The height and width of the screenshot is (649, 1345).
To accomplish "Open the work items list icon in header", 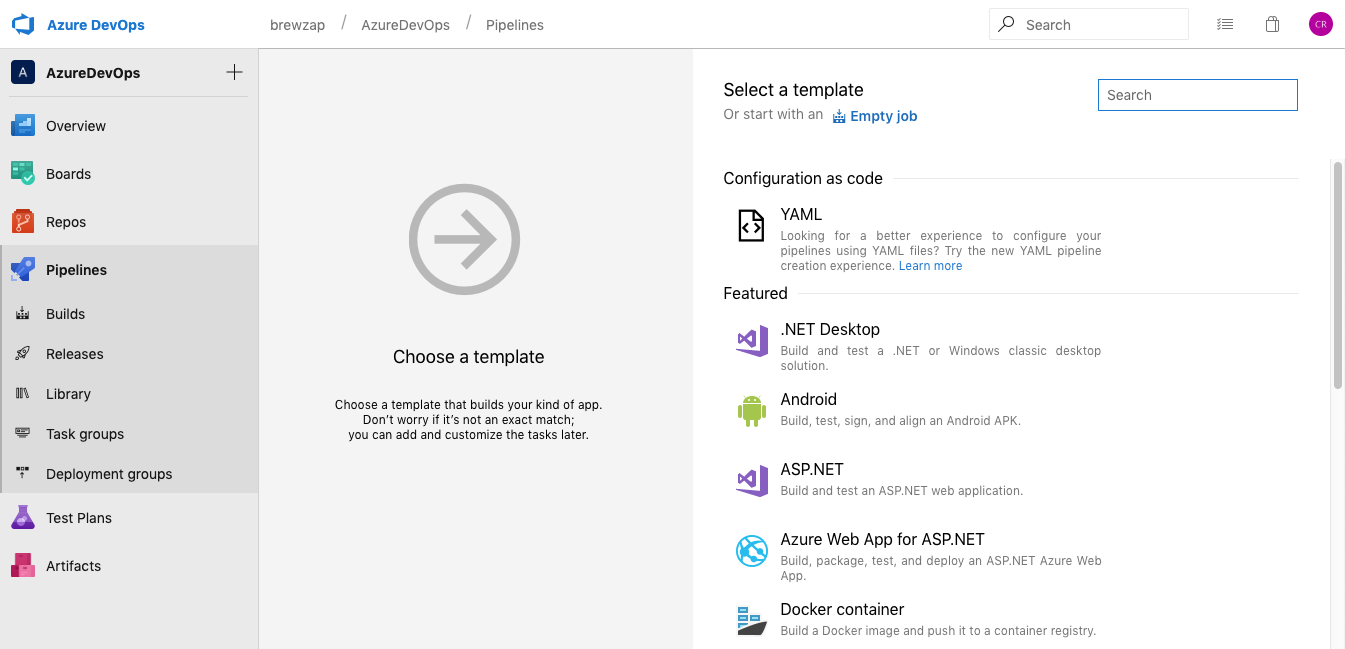I will pos(1225,25).
